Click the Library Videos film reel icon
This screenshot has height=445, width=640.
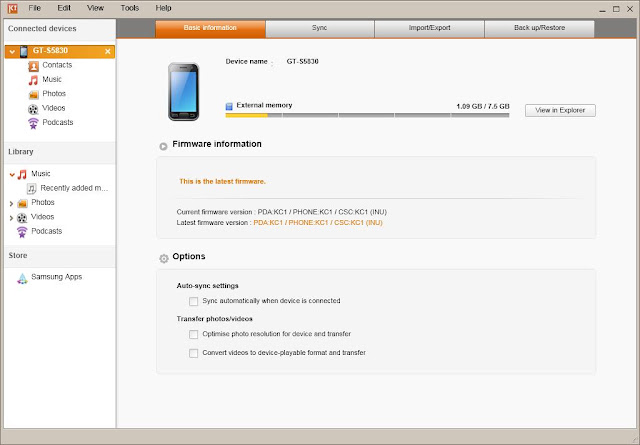click(22, 218)
